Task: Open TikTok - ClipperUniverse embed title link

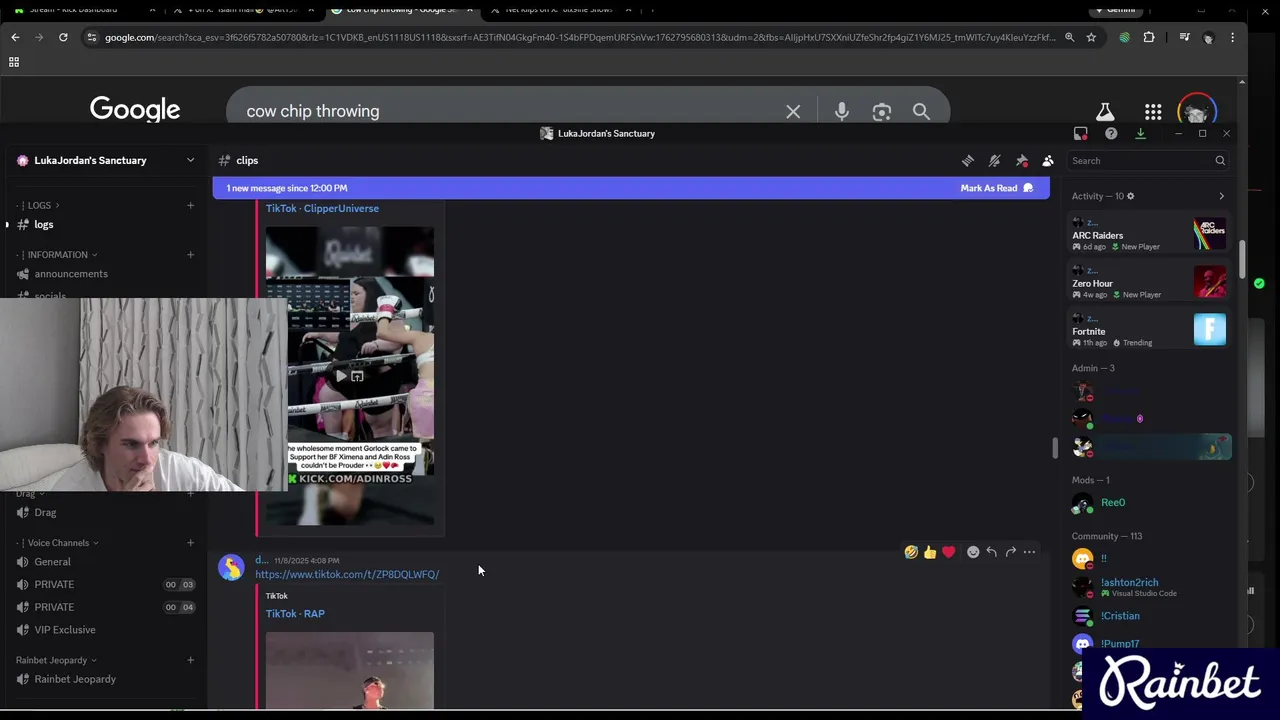Action: coord(322,208)
